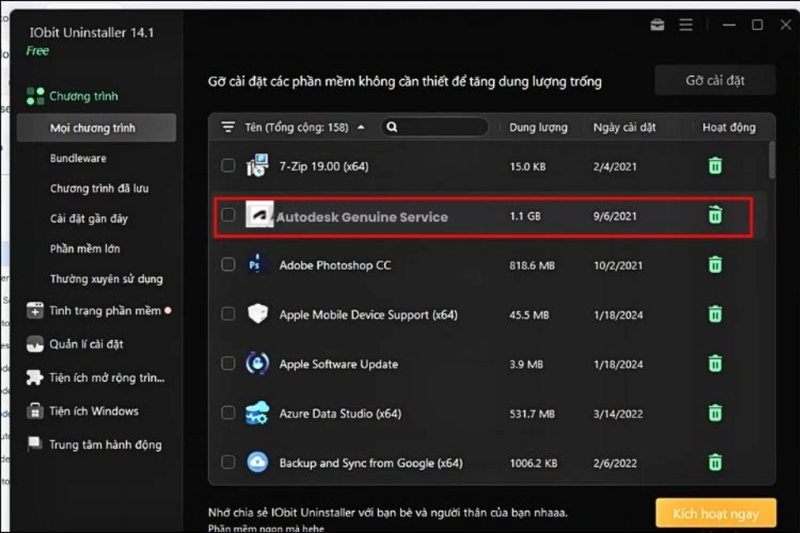
Task: Tick the Autodesk Genuine Service checkbox
Action: point(228,215)
